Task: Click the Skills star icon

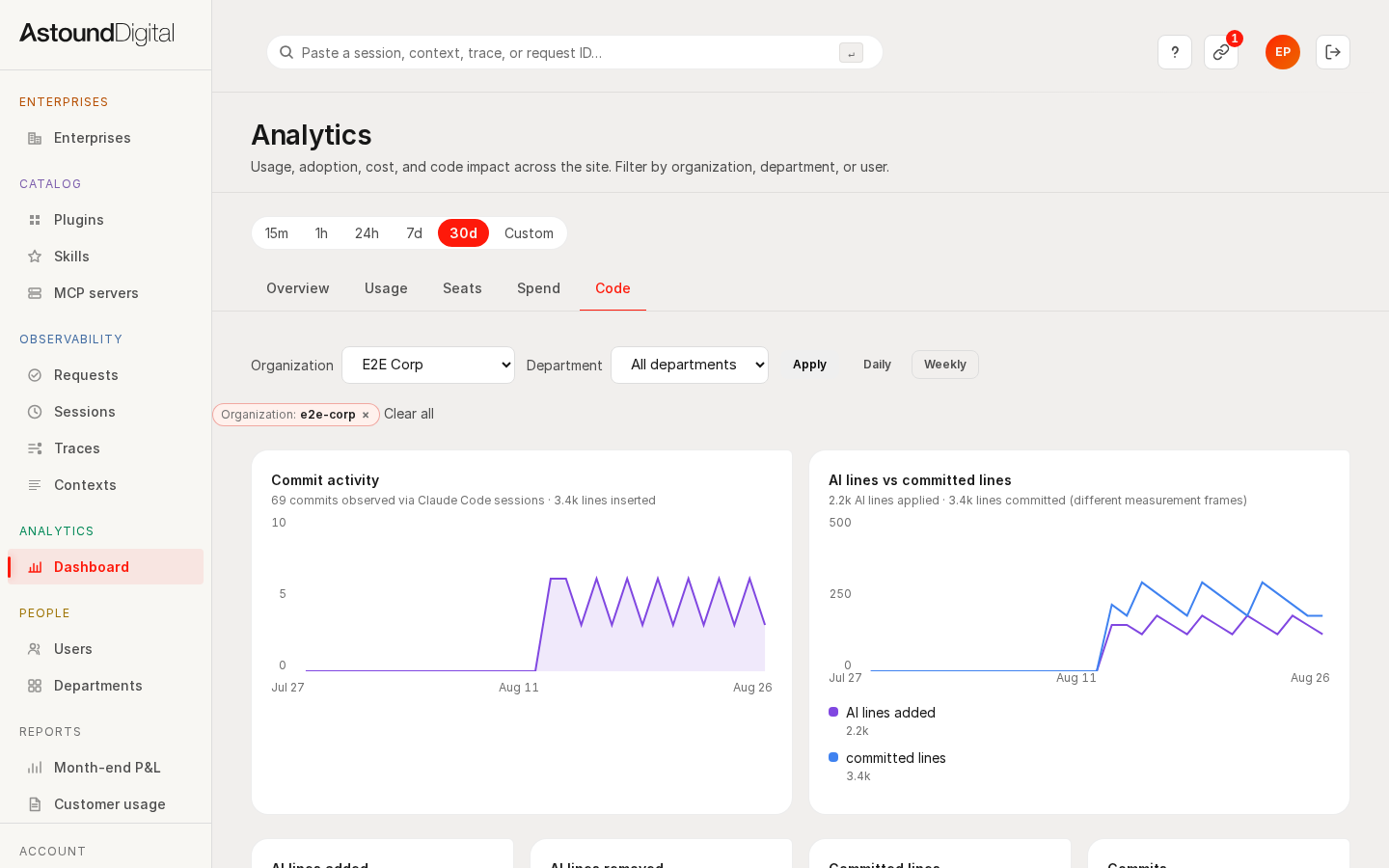Action: click(35, 257)
